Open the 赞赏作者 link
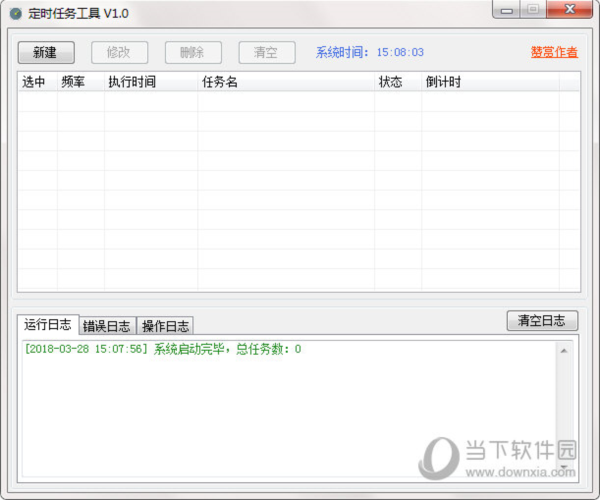 tap(554, 52)
